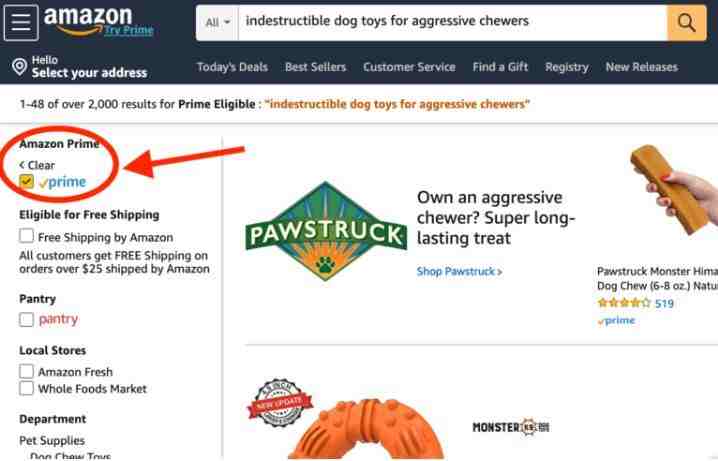This screenshot has height=461, width=718.
Task: Open Today's Deals in navigation
Action: [232, 67]
